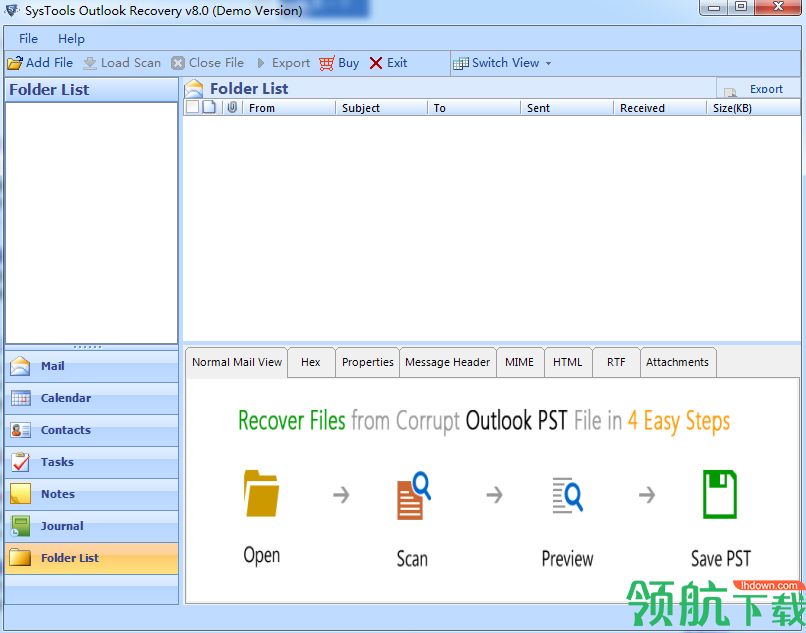This screenshot has height=633, width=806.
Task: Click the Buy shopping cart icon
Action: (326, 63)
